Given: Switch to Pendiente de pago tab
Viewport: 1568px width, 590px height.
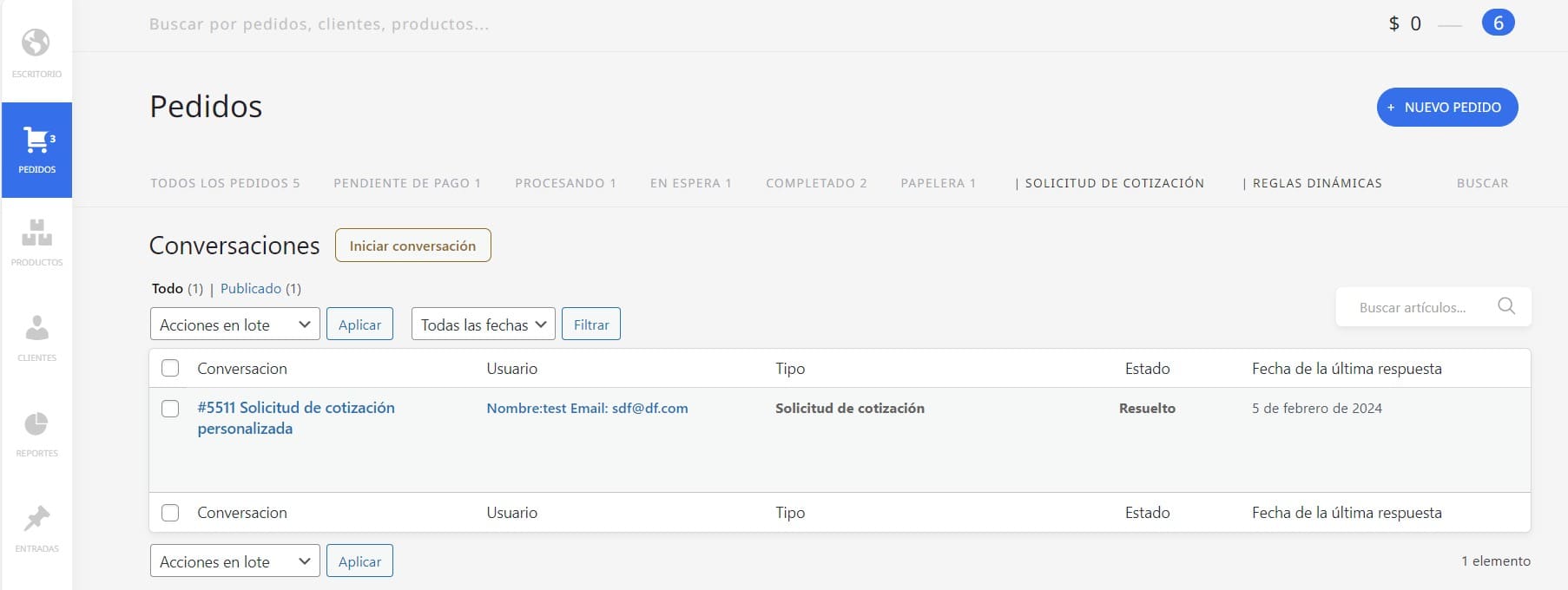Looking at the screenshot, I should point(407,183).
